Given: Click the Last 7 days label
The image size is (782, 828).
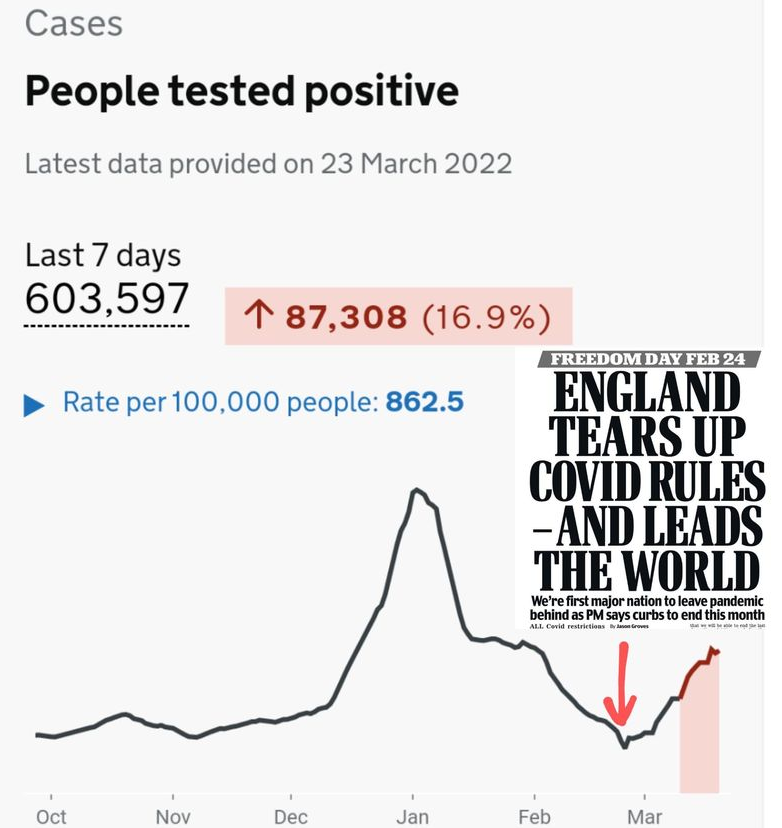Looking at the screenshot, I should point(103,255).
